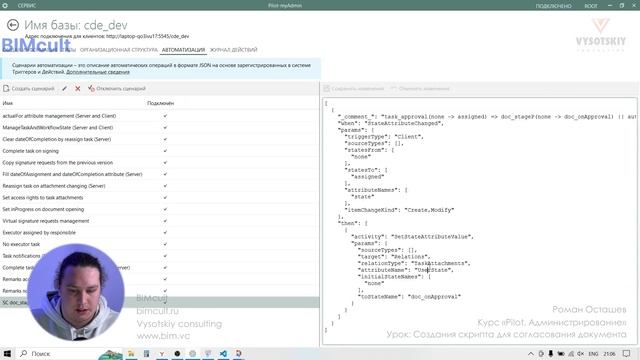Select Clear dateOfCompletion by reassign task row

[160, 139]
